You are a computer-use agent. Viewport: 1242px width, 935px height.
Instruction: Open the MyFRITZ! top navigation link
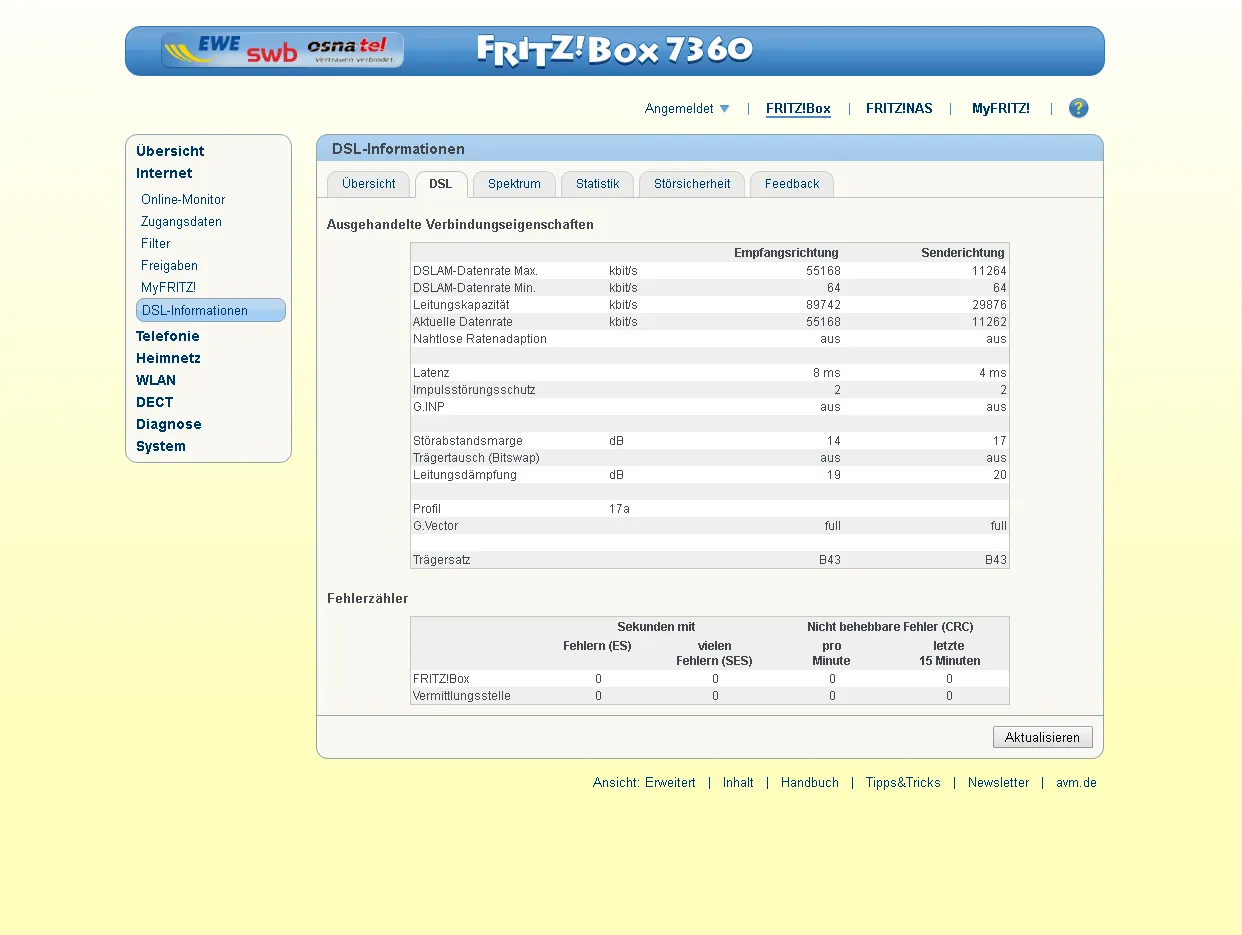[1001, 109]
